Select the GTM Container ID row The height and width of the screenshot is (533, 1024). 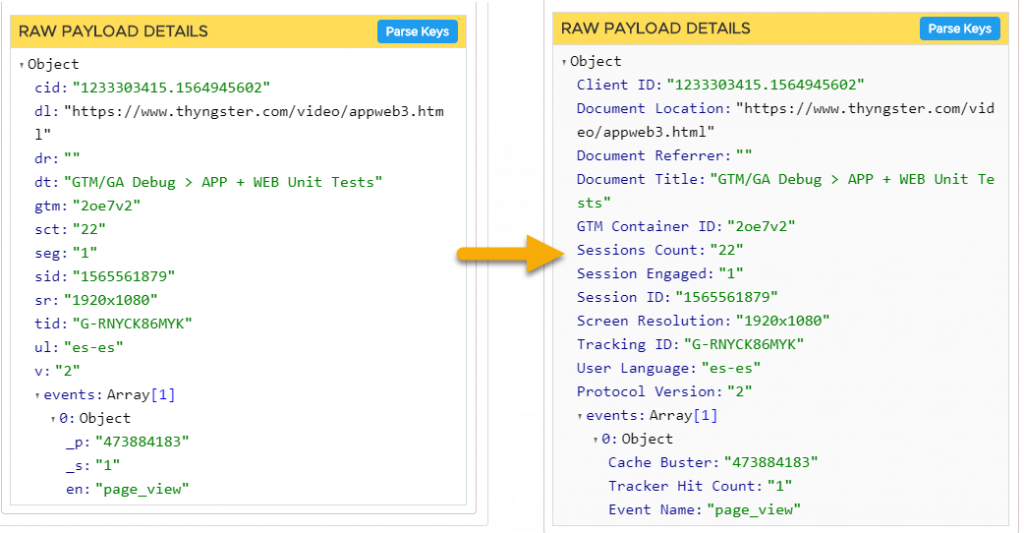(686, 227)
